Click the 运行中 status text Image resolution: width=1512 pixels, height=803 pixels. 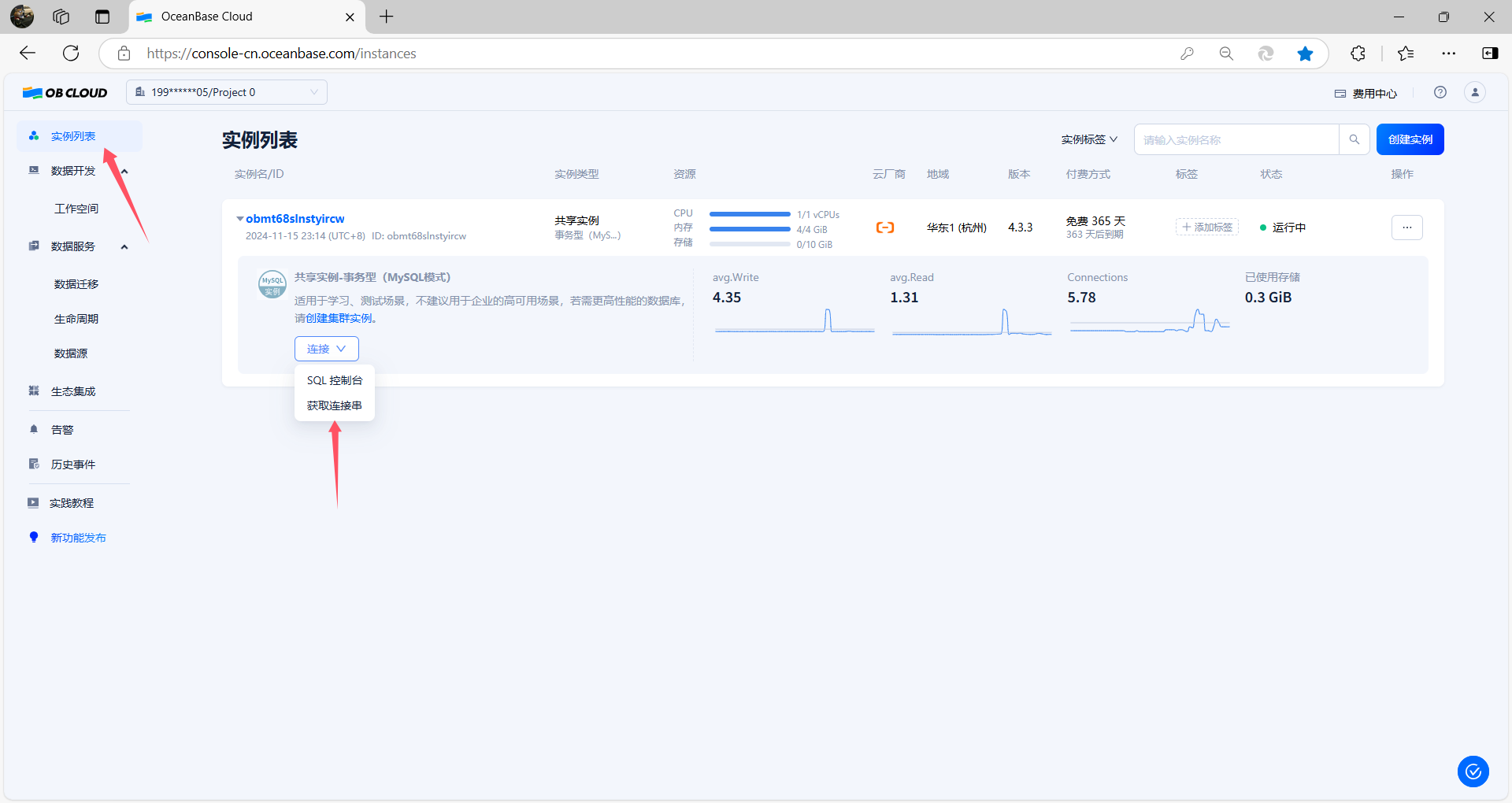click(1289, 228)
